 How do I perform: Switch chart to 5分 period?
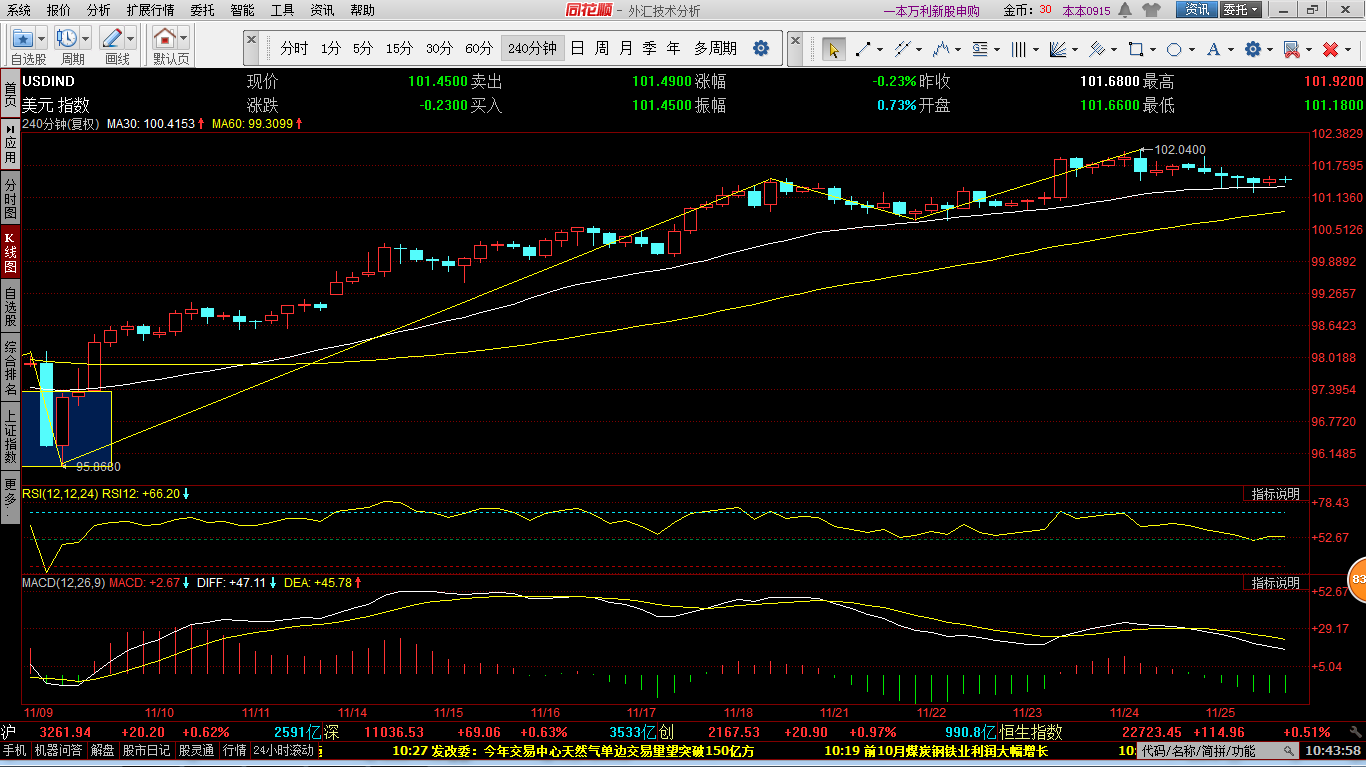[x=363, y=48]
